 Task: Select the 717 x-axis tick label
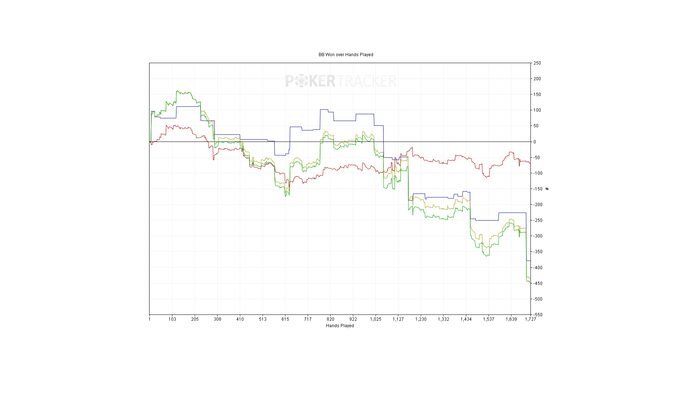308,319
